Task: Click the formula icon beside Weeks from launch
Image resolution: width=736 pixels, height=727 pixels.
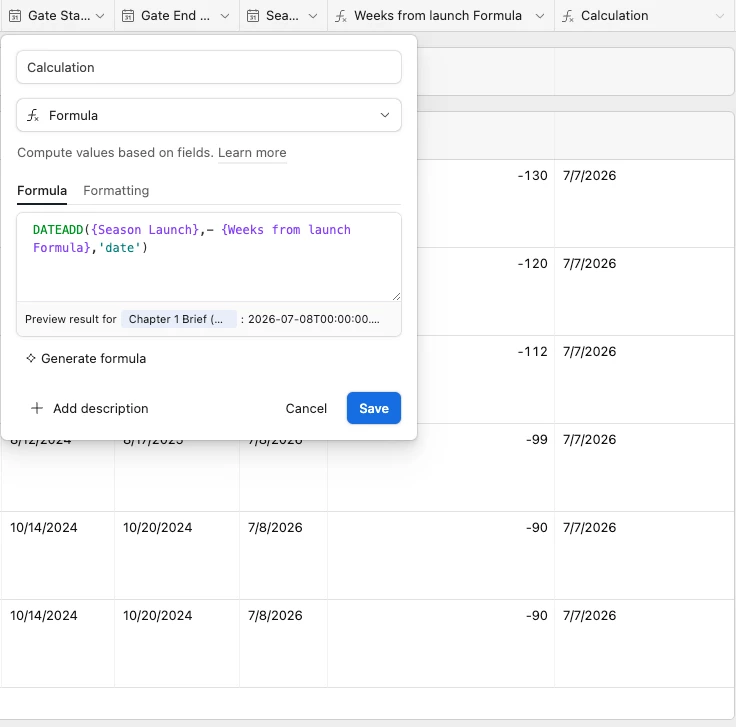Action: click(341, 16)
